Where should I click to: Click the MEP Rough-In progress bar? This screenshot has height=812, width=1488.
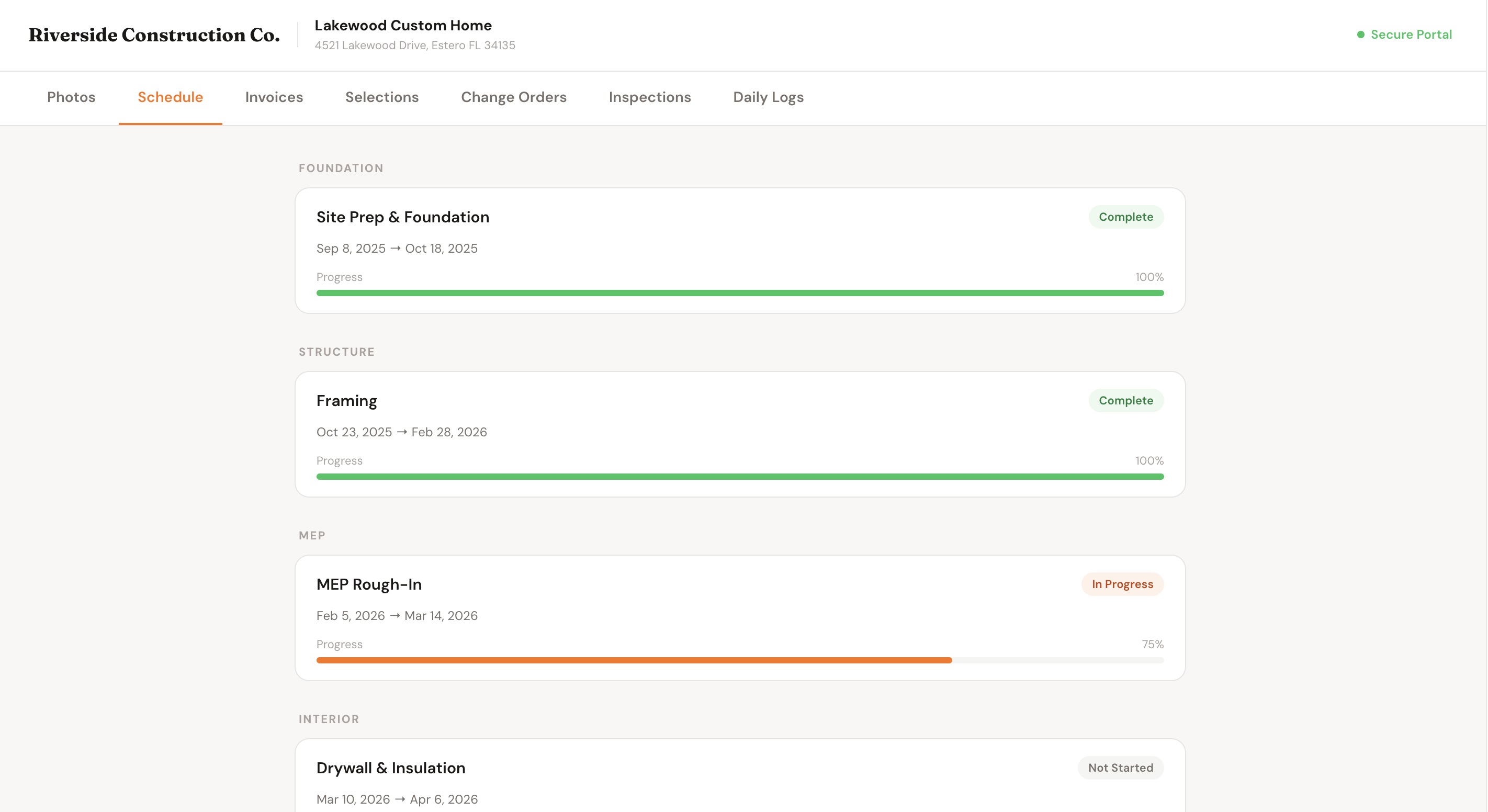click(x=739, y=660)
